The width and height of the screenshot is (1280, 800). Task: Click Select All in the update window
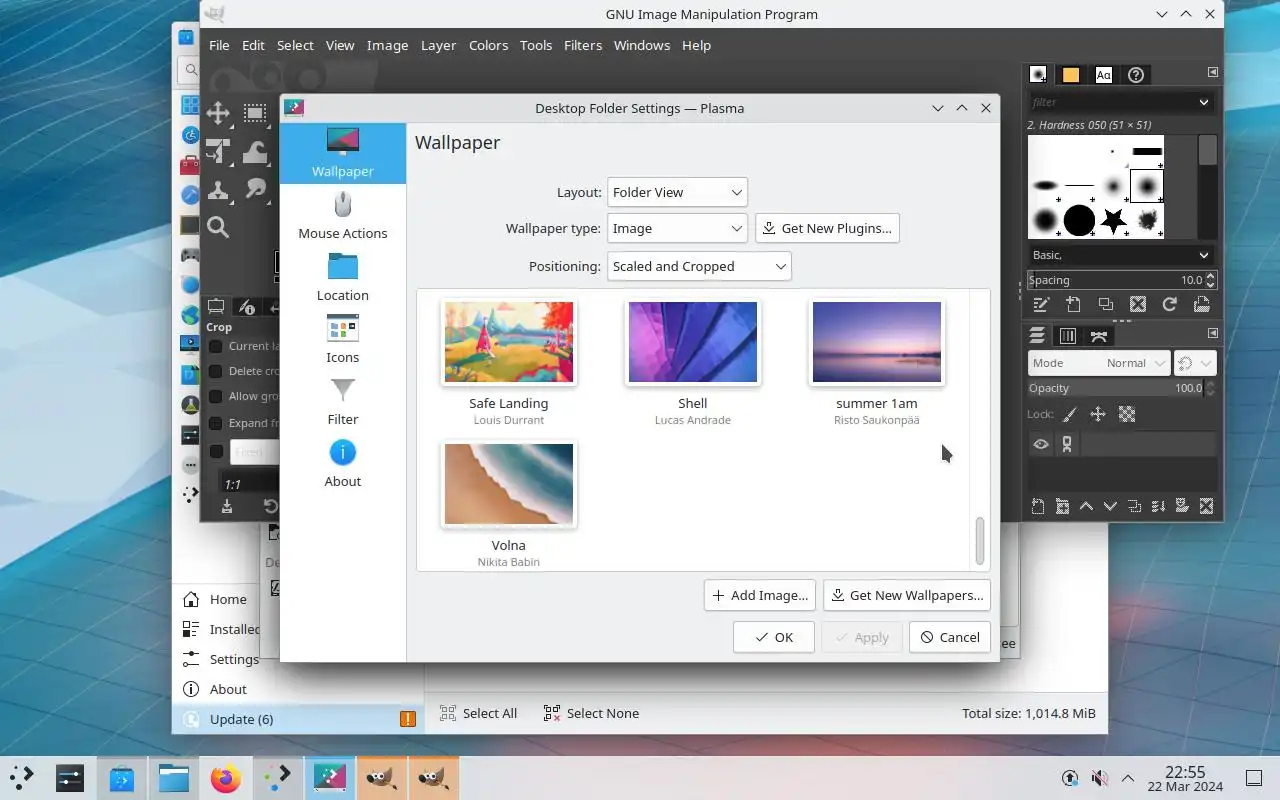(478, 713)
